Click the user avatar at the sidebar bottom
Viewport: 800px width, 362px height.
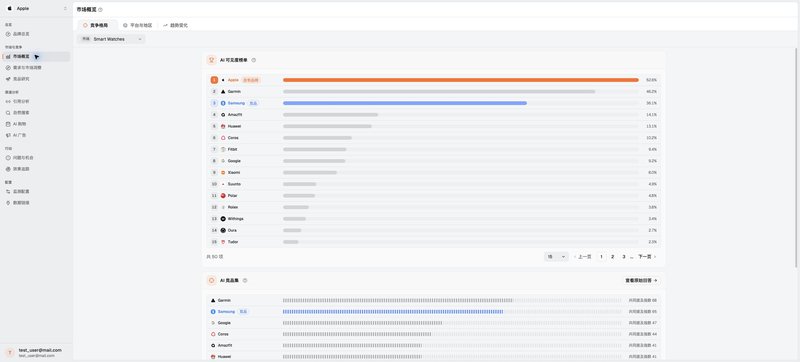click(x=10, y=352)
